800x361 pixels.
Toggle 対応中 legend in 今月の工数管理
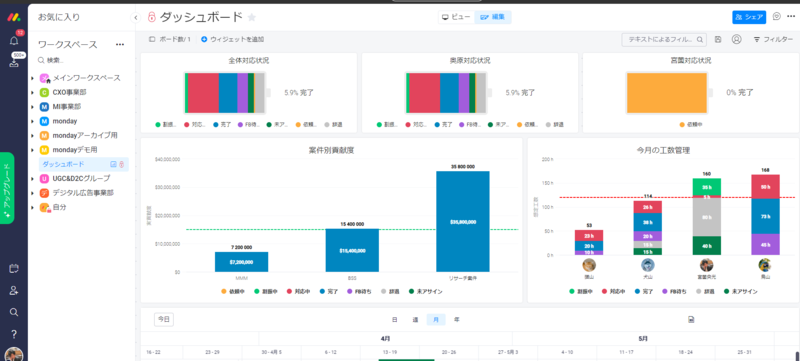click(613, 292)
